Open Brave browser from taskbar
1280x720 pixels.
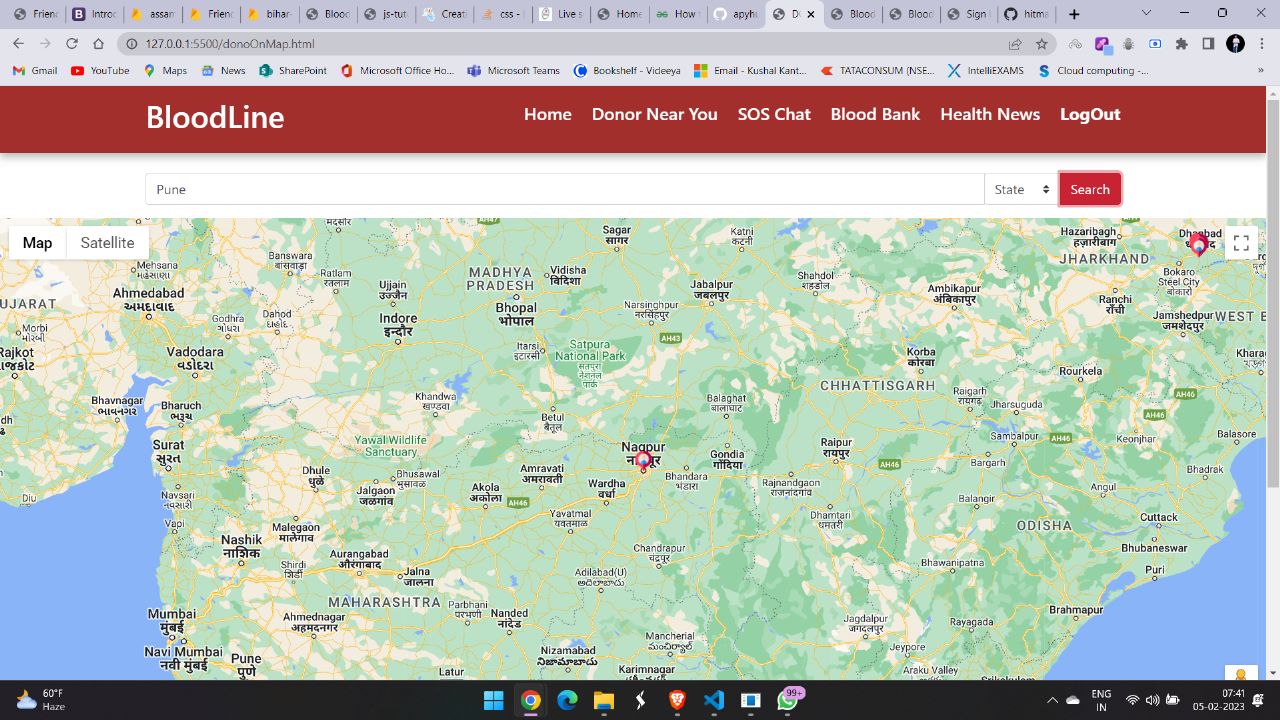(x=677, y=700)
